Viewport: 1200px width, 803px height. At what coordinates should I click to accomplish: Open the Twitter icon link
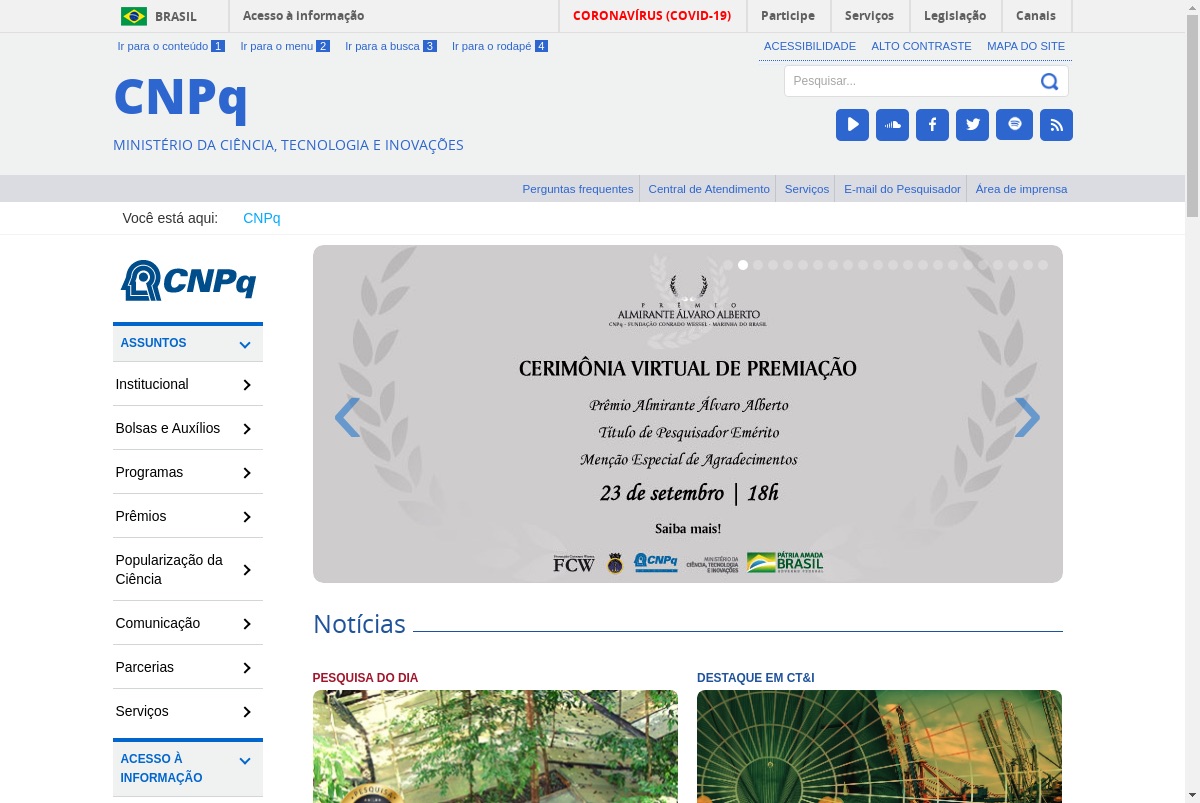[x=972, y=125]
